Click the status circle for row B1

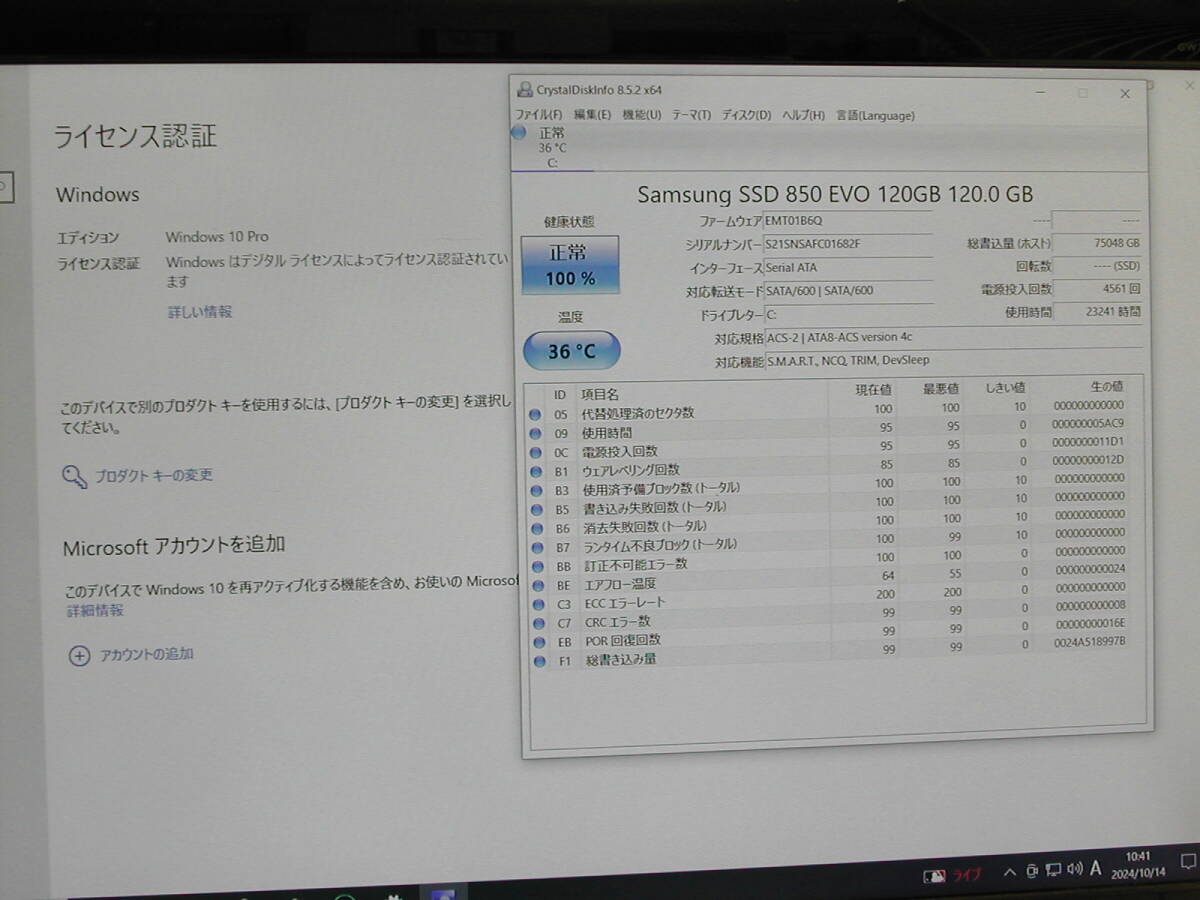[535, 471]
